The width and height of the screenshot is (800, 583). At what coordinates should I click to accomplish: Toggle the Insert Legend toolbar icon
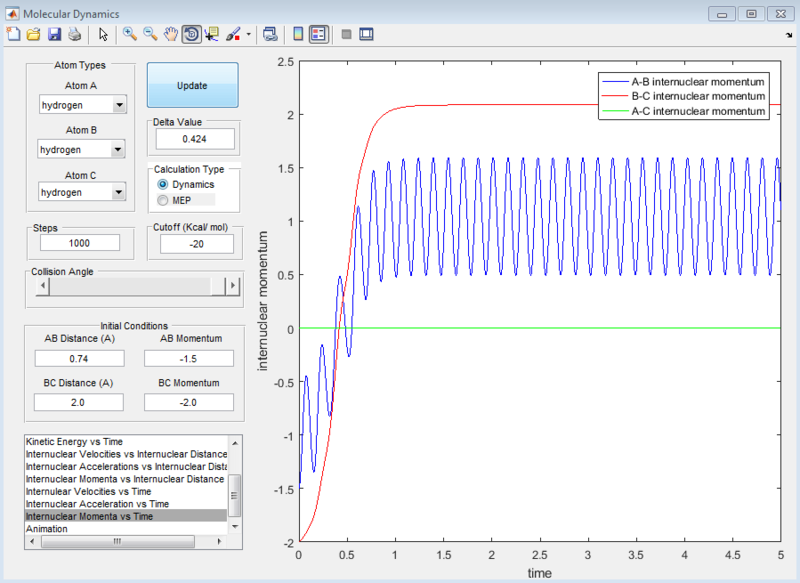click(318, 34)
